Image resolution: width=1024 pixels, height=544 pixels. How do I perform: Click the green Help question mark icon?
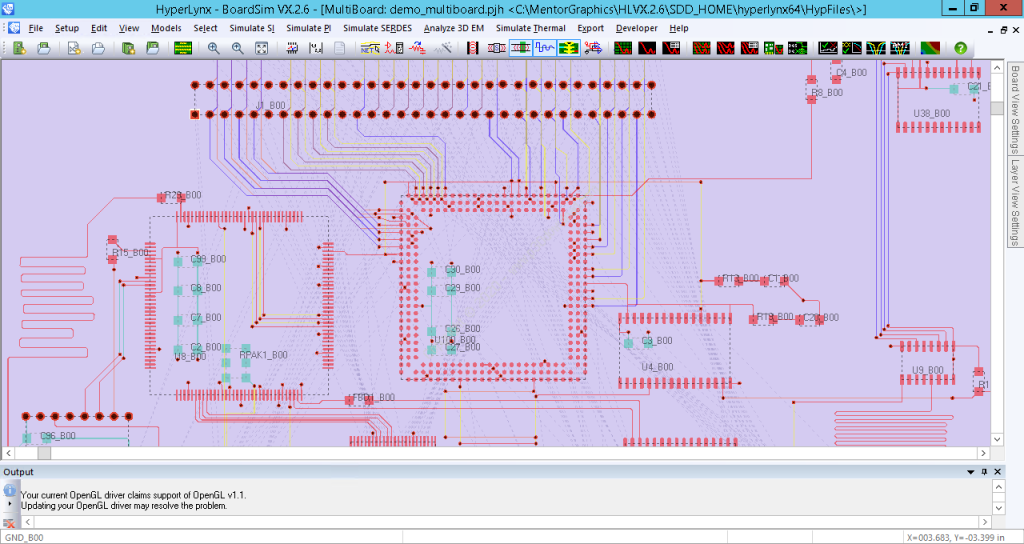961,48
